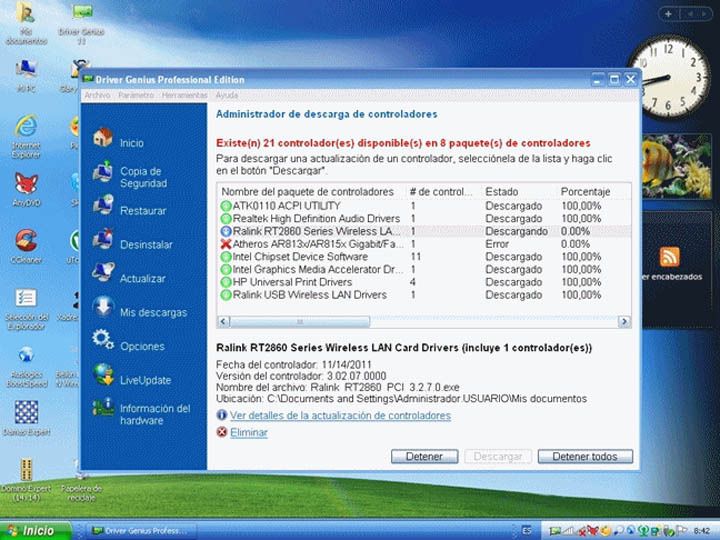Screen dimensions: 720x540
Task: Select the ATK0110 ACPI UTILITY row
Action: coord(424,206)
